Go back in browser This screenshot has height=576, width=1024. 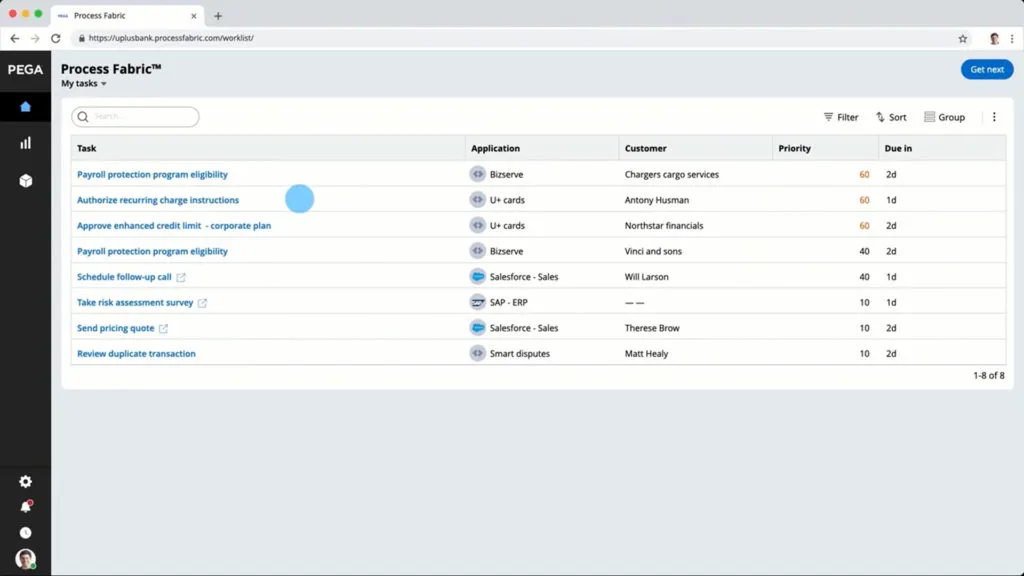point(14,39)
